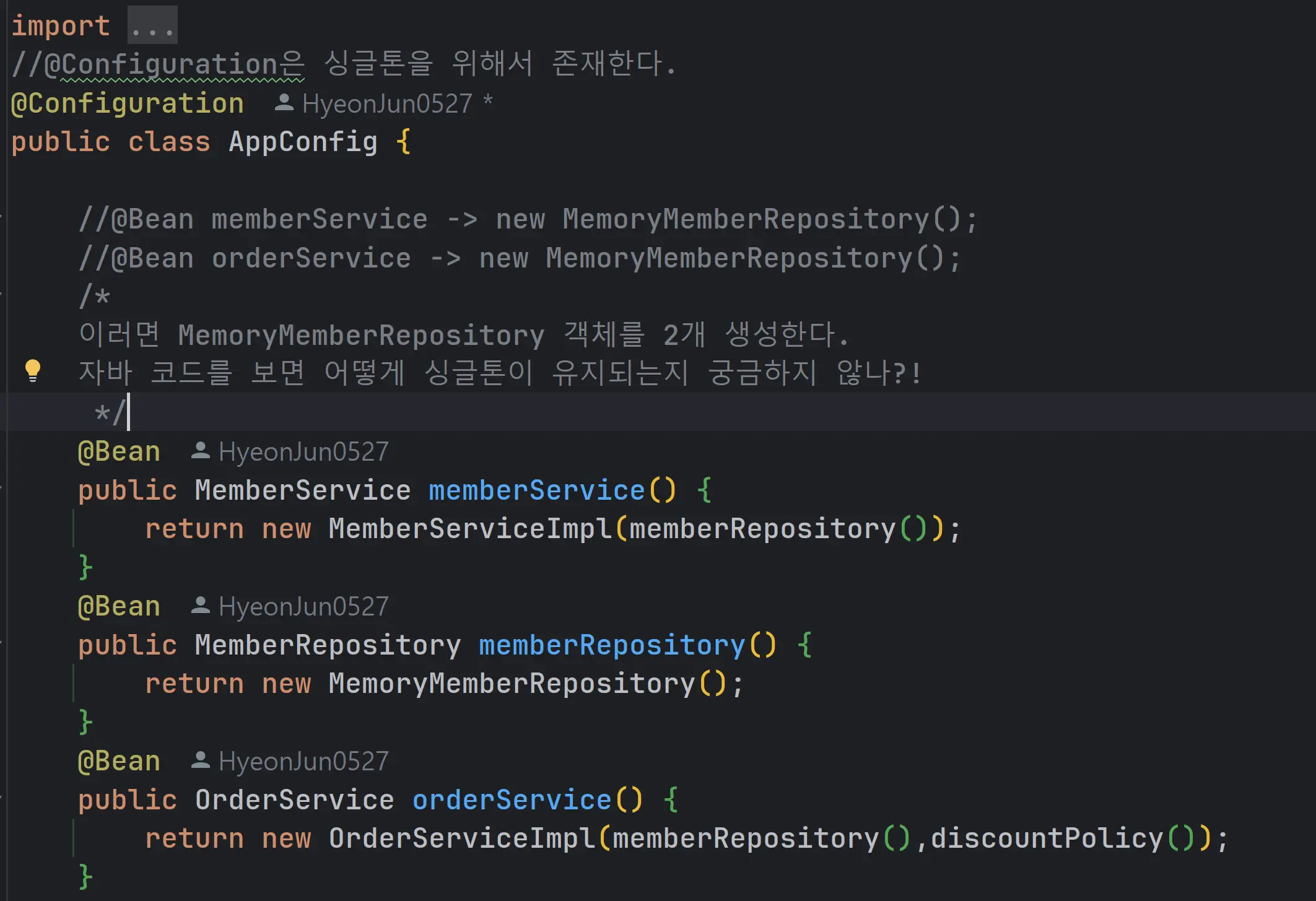
Task: Click the block comment opening /*
Action: pyautogui.click(x=94, y=297)
